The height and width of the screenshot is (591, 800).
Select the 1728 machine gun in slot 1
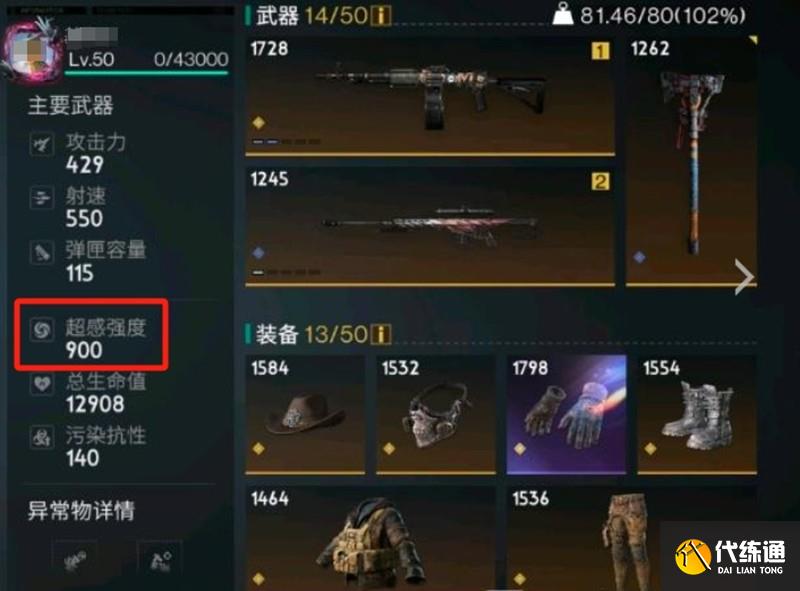click(430, 96)
